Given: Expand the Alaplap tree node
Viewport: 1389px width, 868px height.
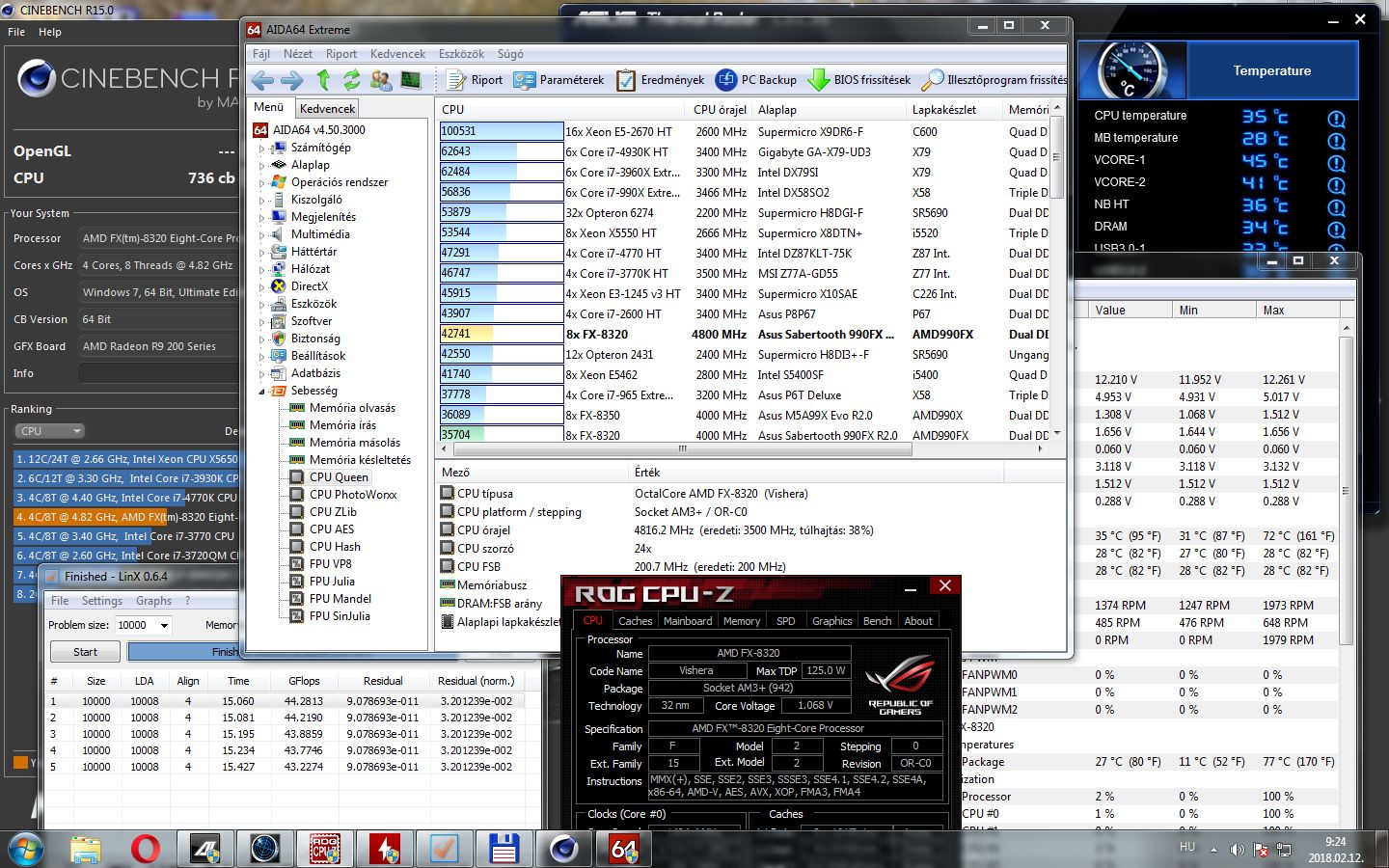Looking at the screenshot, I should [260, 166].
